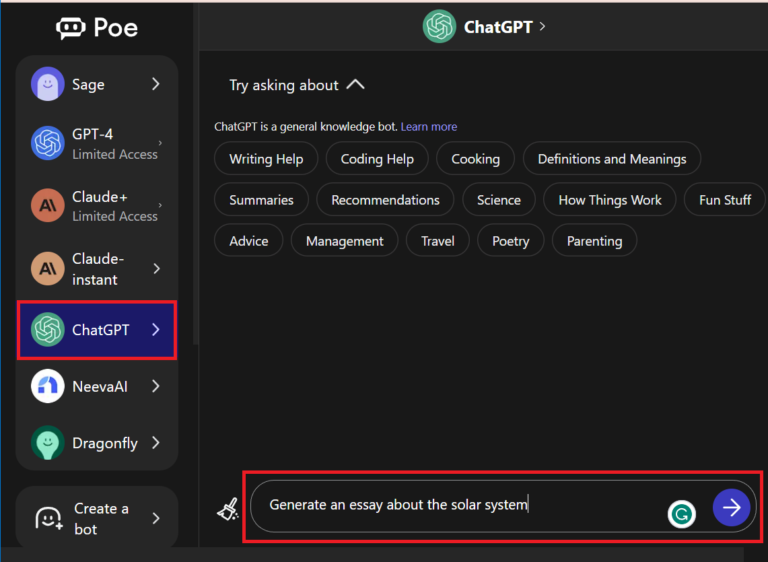Select the Advice suggestion
This screenshot has width=768, height=562.
coord(248,241)
